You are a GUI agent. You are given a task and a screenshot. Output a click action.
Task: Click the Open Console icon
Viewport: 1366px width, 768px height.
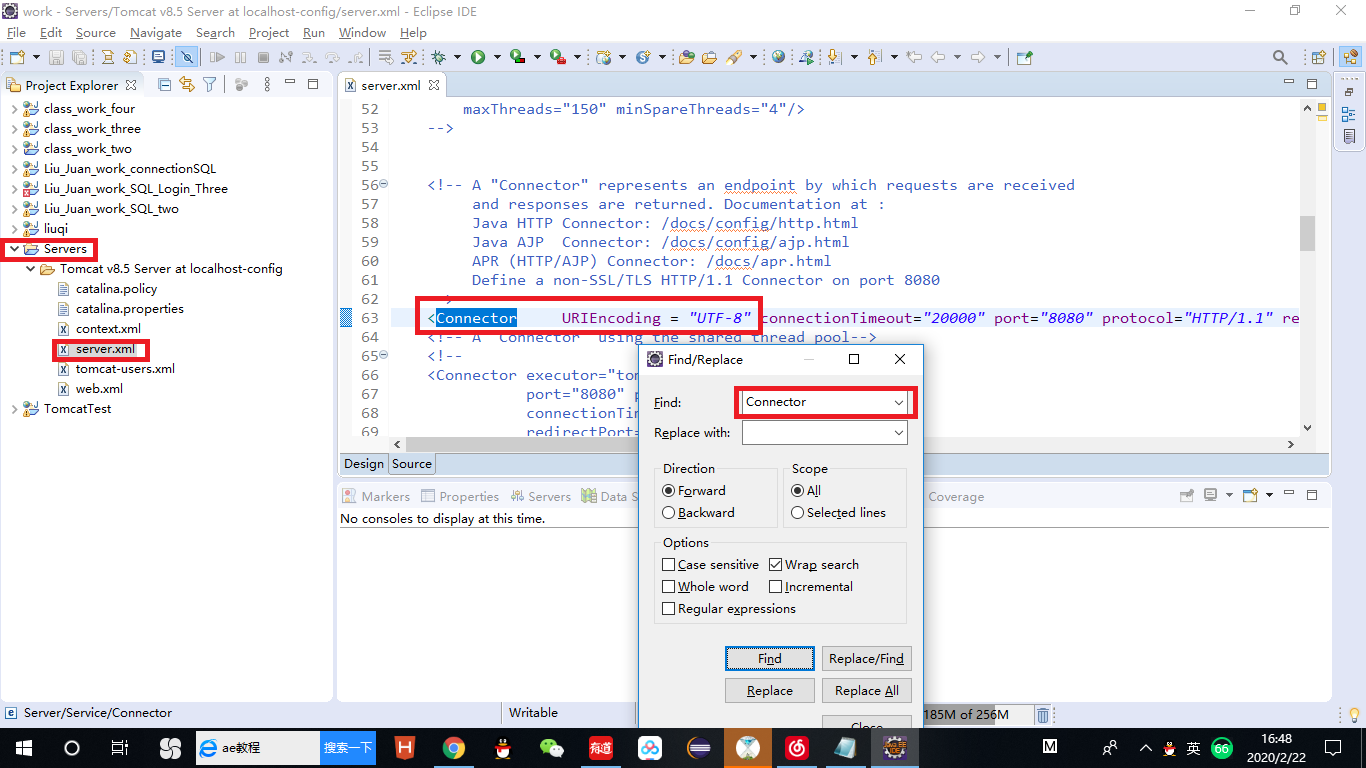[1250, 495]
